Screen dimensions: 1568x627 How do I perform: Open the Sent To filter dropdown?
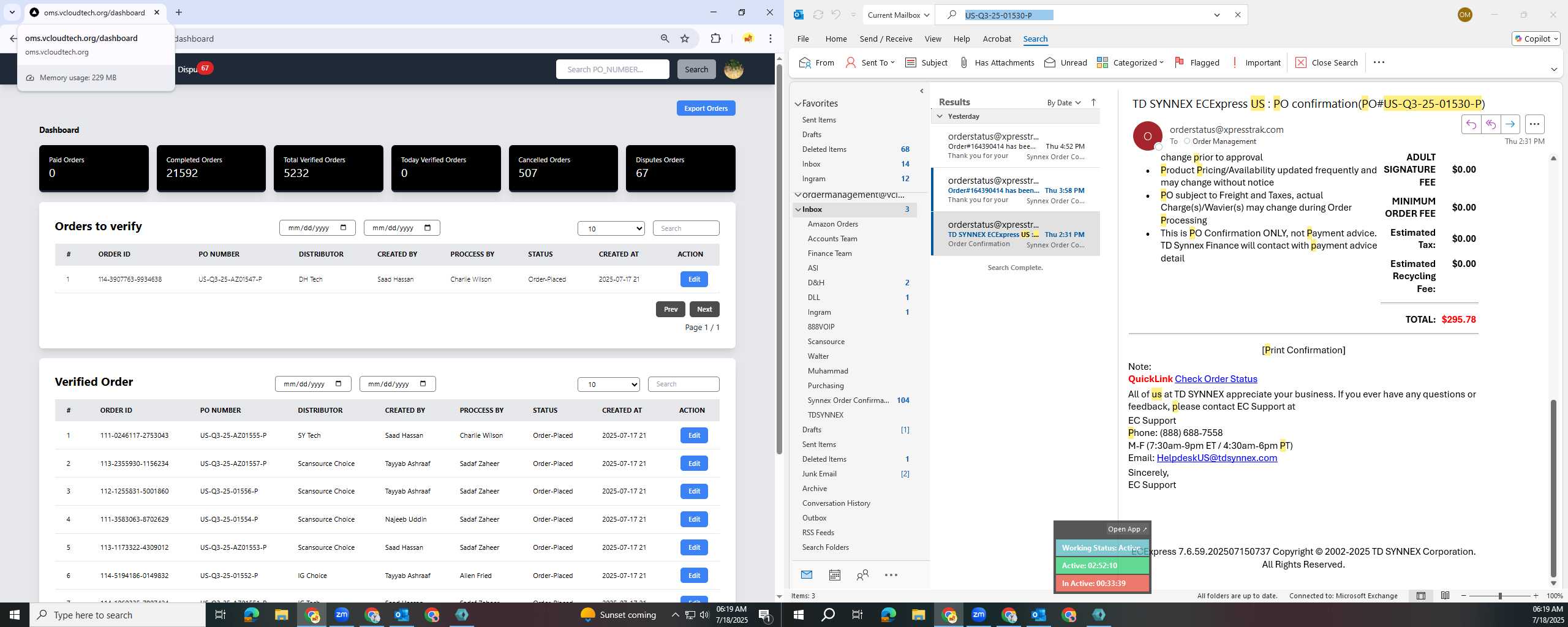click(870, 62)
